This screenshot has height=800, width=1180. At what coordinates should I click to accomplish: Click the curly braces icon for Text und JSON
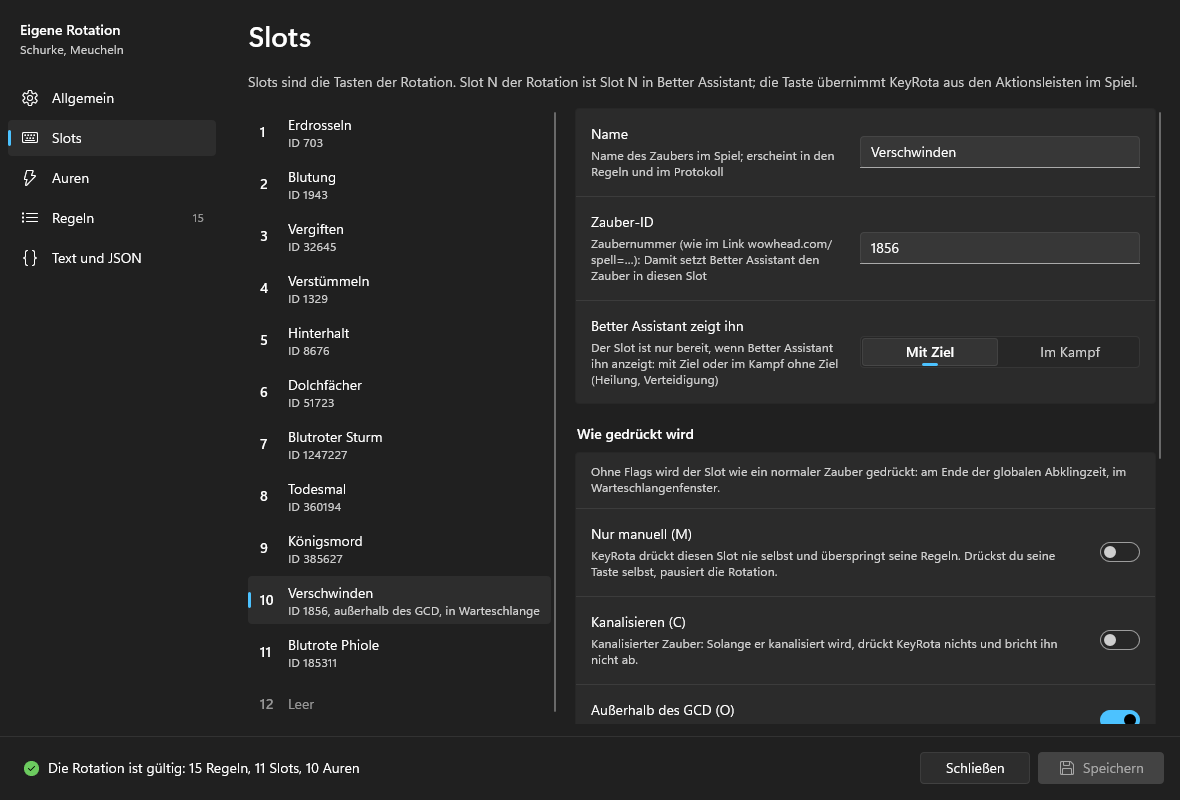30,257
